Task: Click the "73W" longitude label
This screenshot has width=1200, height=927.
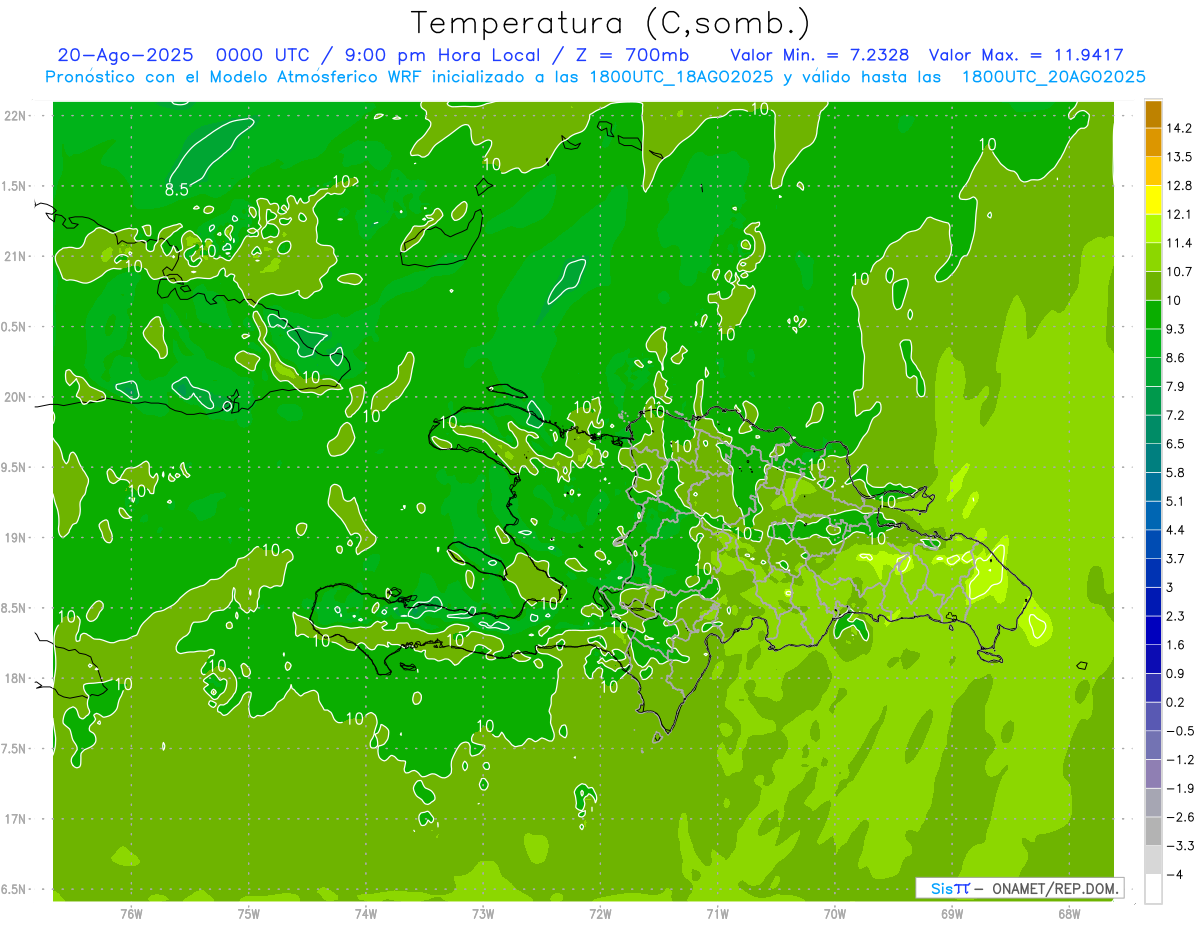Action: 483,913
